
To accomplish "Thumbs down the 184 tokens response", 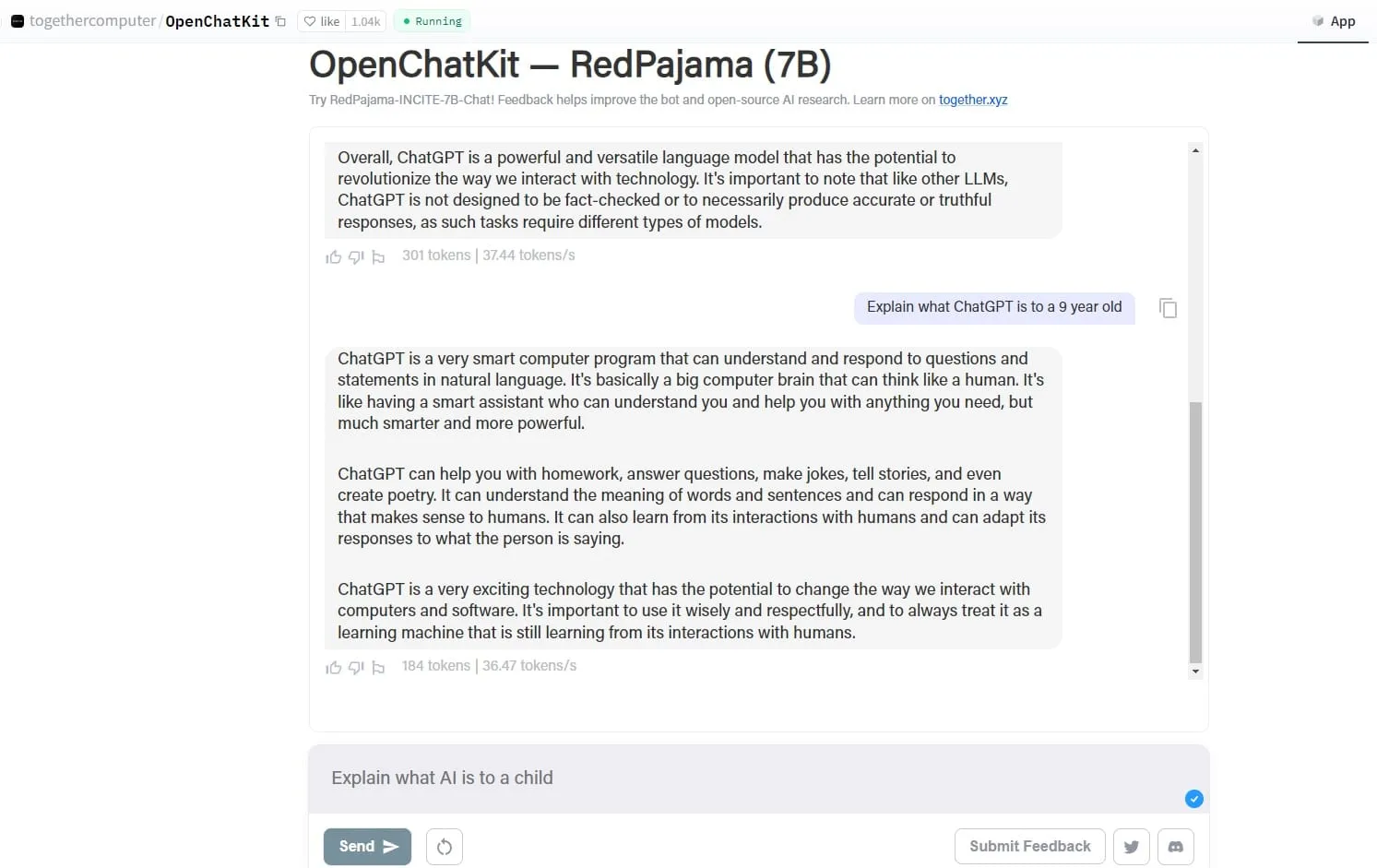I will pyautogui.click(x=356, y=667).
